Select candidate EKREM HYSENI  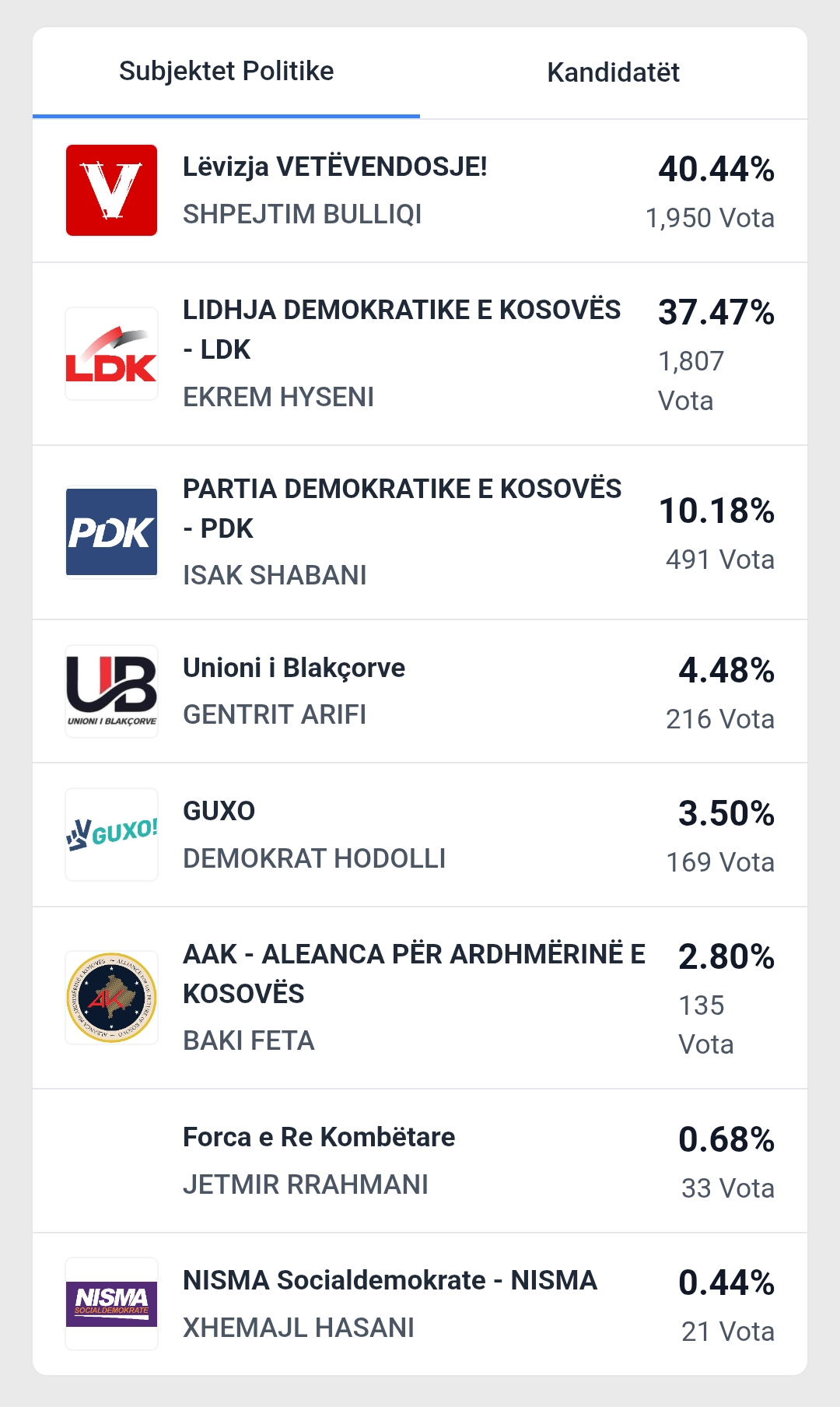point(278,397)
